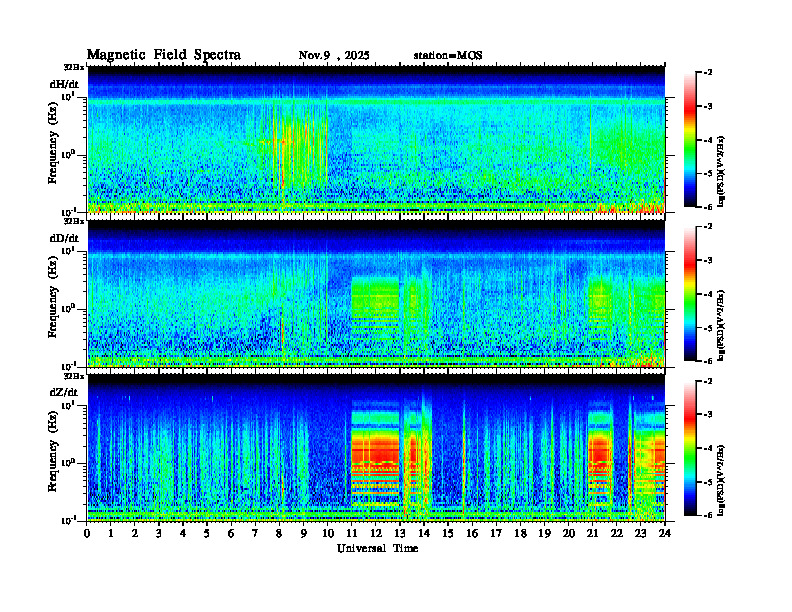The width and height of the screenshot is (792, 612).
Task: Click Universal Time axis tick "23"
Action: (640, 534)
